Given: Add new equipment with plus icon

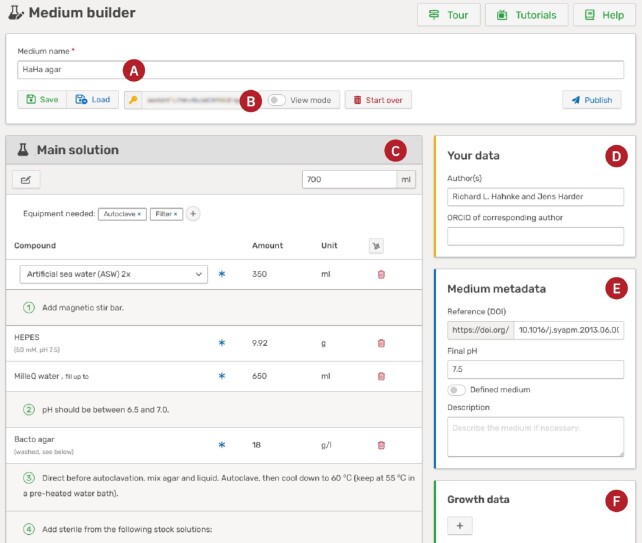Looking at the screenshot, I should (x=193, y=213).
